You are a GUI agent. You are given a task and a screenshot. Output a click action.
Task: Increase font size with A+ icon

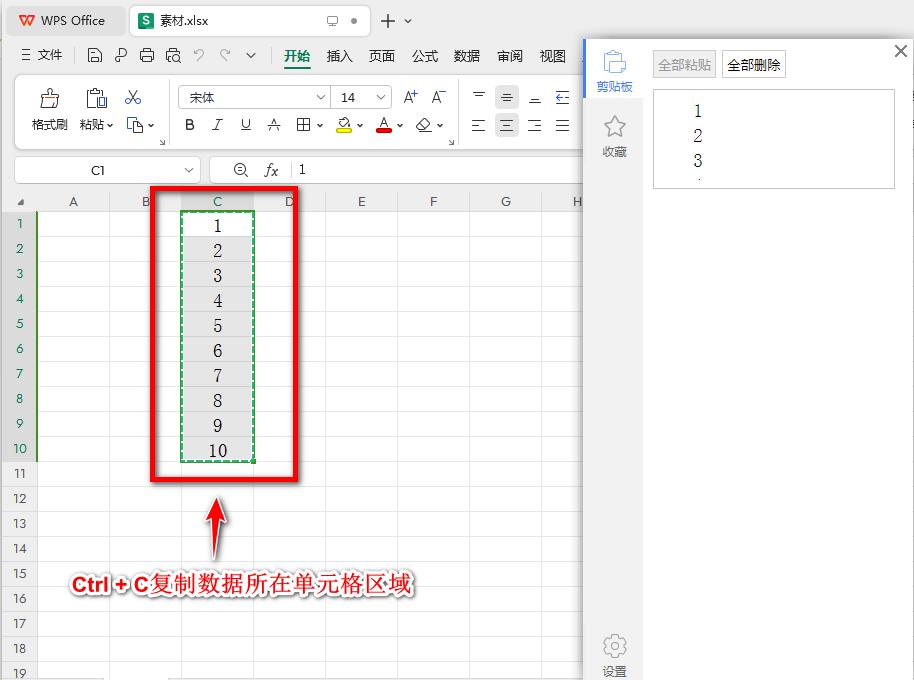[410, 97]
